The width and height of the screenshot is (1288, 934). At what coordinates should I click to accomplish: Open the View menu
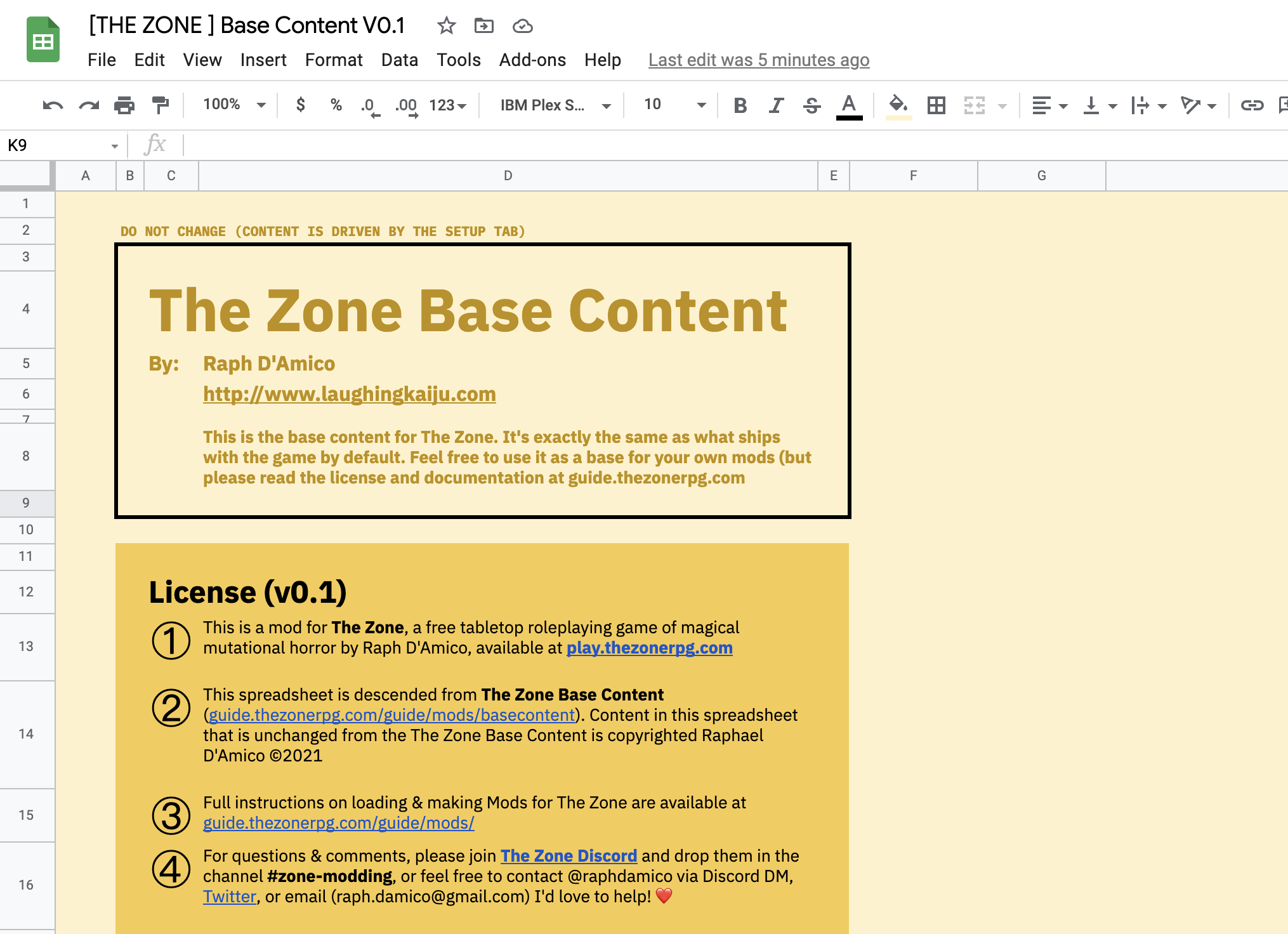click(x=202, y=60)
